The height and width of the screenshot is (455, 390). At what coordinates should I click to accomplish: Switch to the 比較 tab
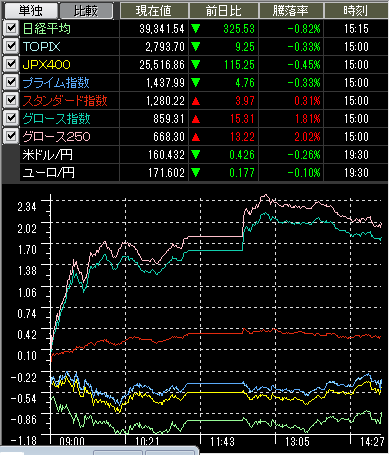tap(86, 11)
